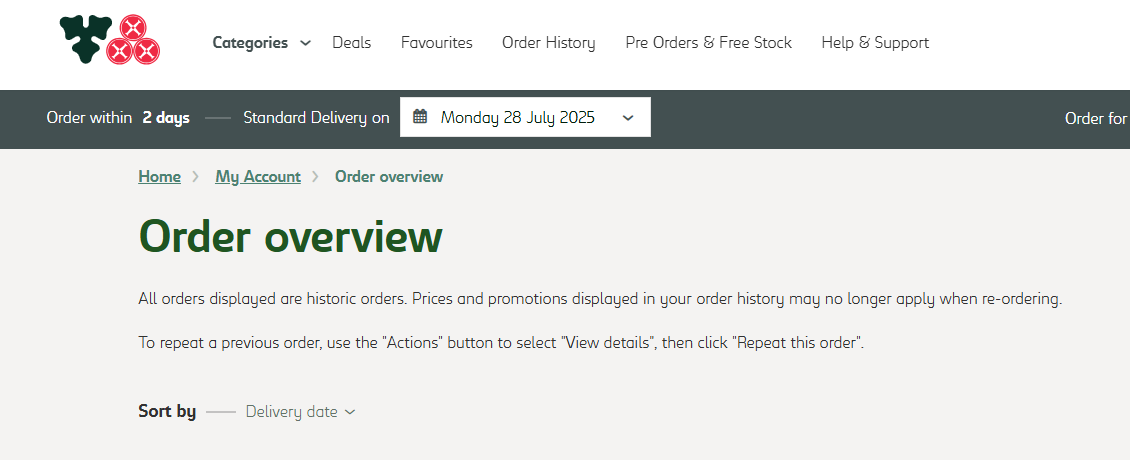
Task: Click the breadcrumb arrow after My Account
Action: pyautogui.click(x=315, y=177)
